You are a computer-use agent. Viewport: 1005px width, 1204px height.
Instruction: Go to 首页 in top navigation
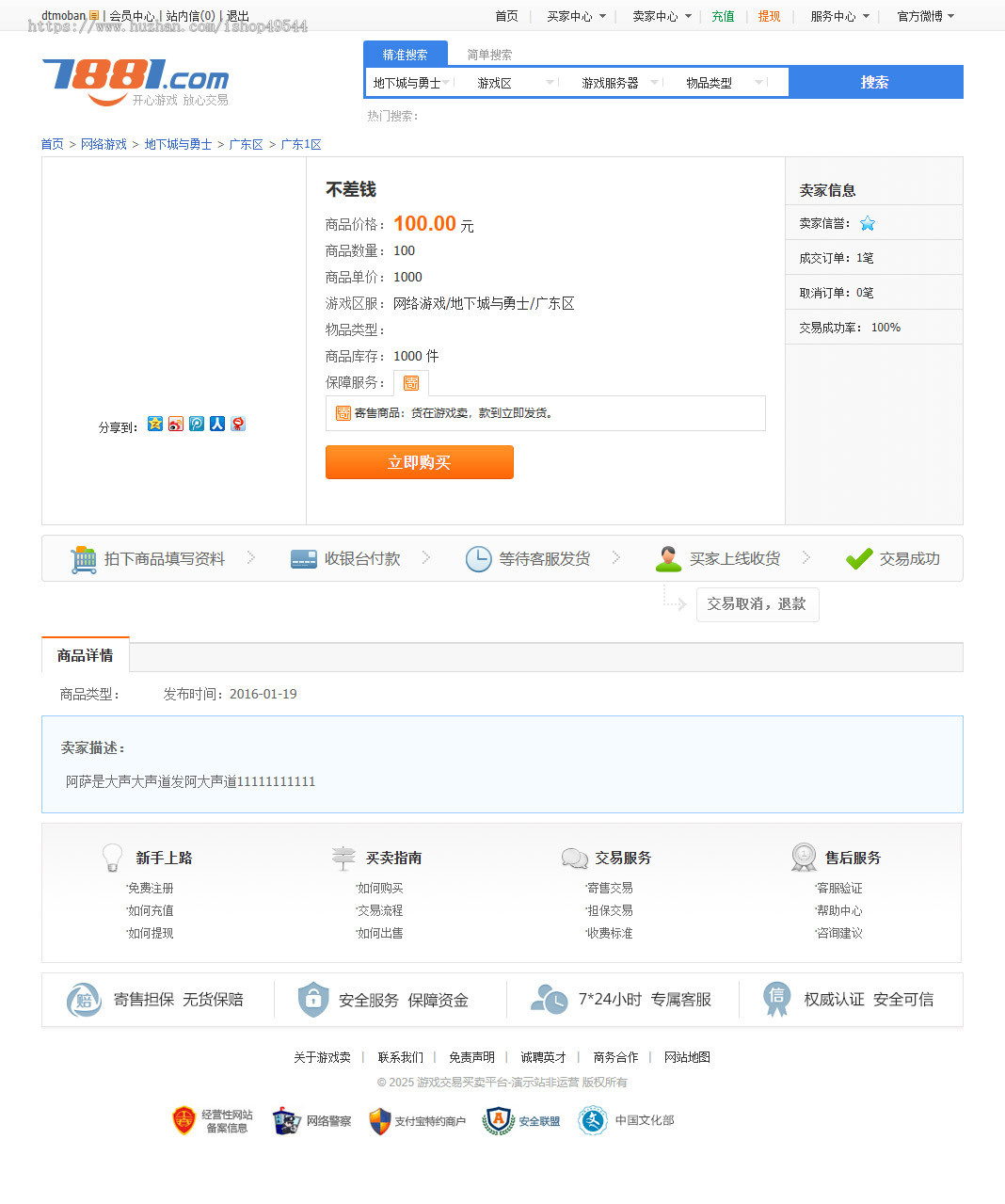pyautogui.click(x=506, y=16)
